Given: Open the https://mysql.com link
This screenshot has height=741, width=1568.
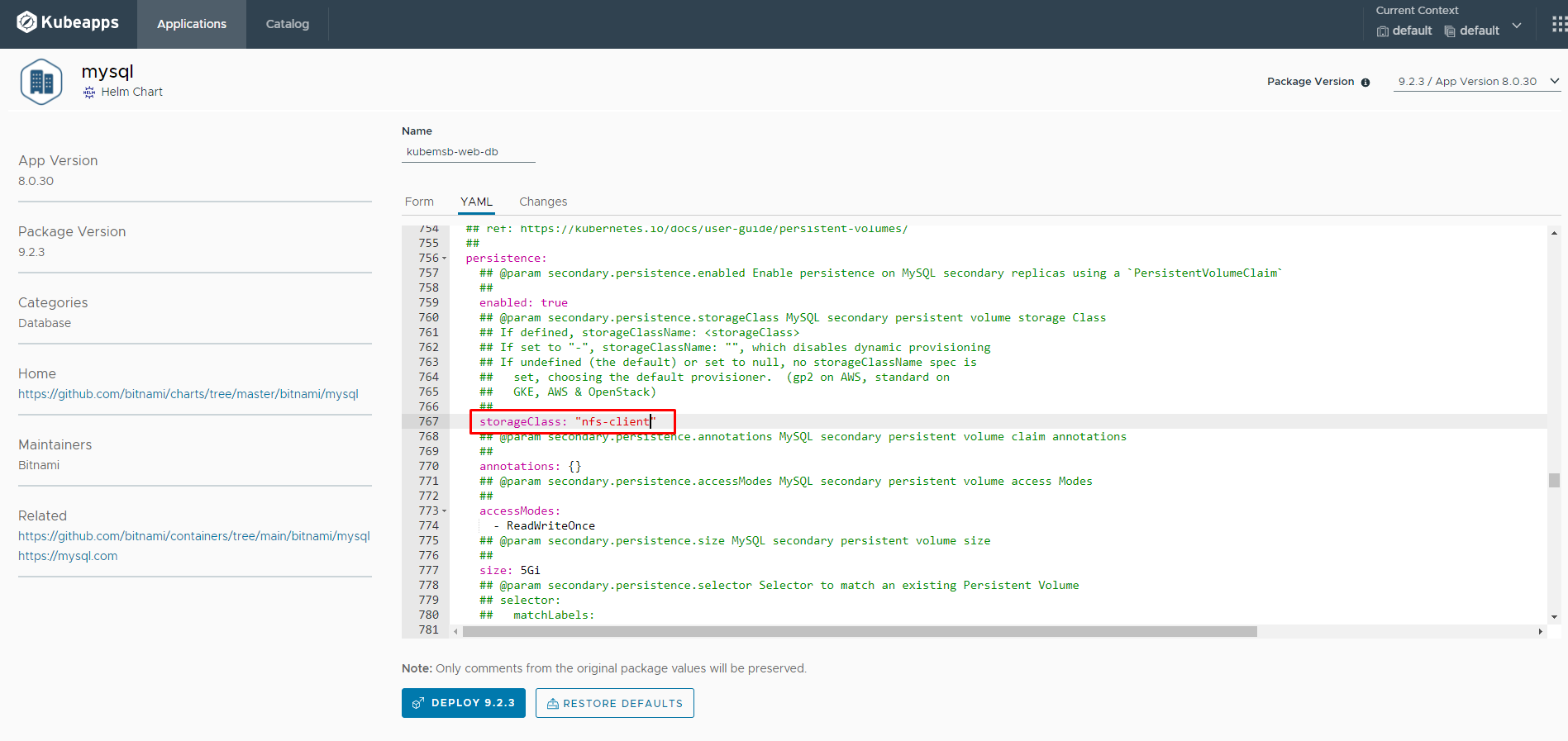Looking at the screenshot, I should point(68,556).
